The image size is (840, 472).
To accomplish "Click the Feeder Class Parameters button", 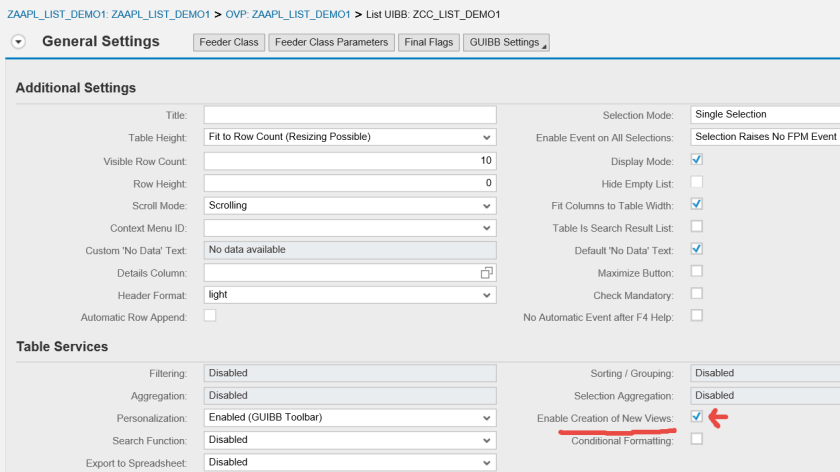I will [331, 43].
